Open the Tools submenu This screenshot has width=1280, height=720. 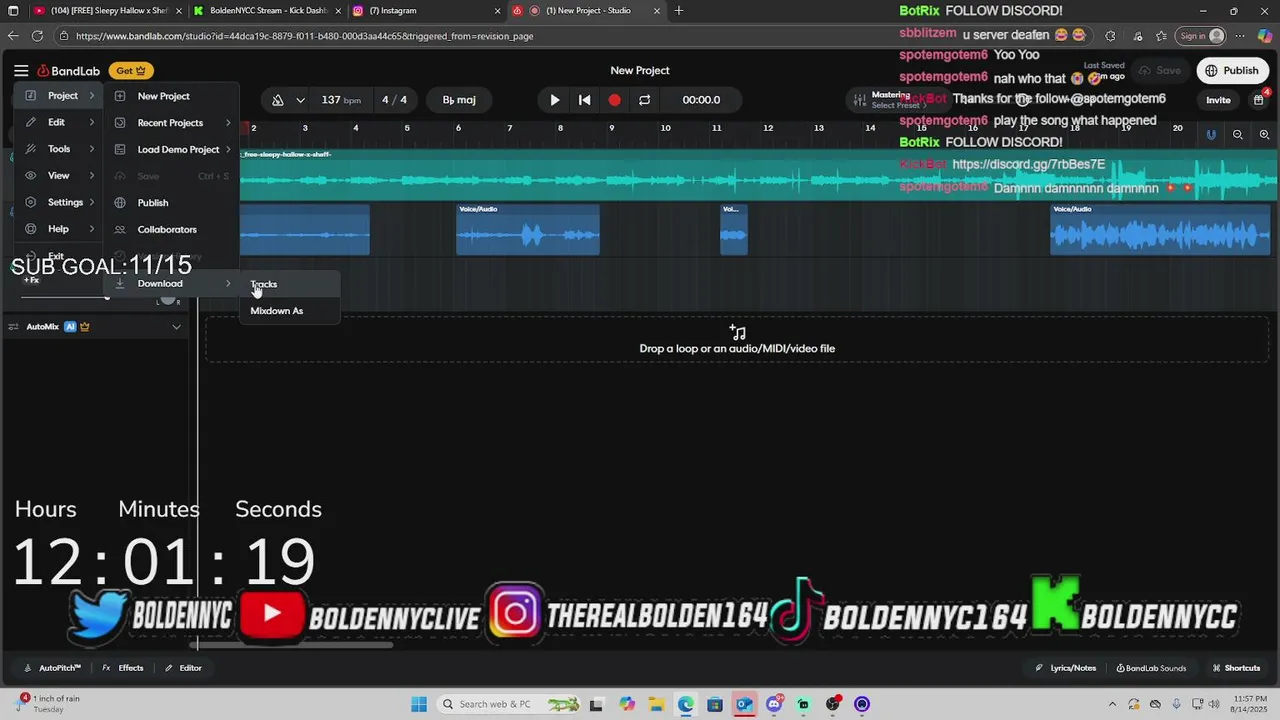tap(58, 149)
